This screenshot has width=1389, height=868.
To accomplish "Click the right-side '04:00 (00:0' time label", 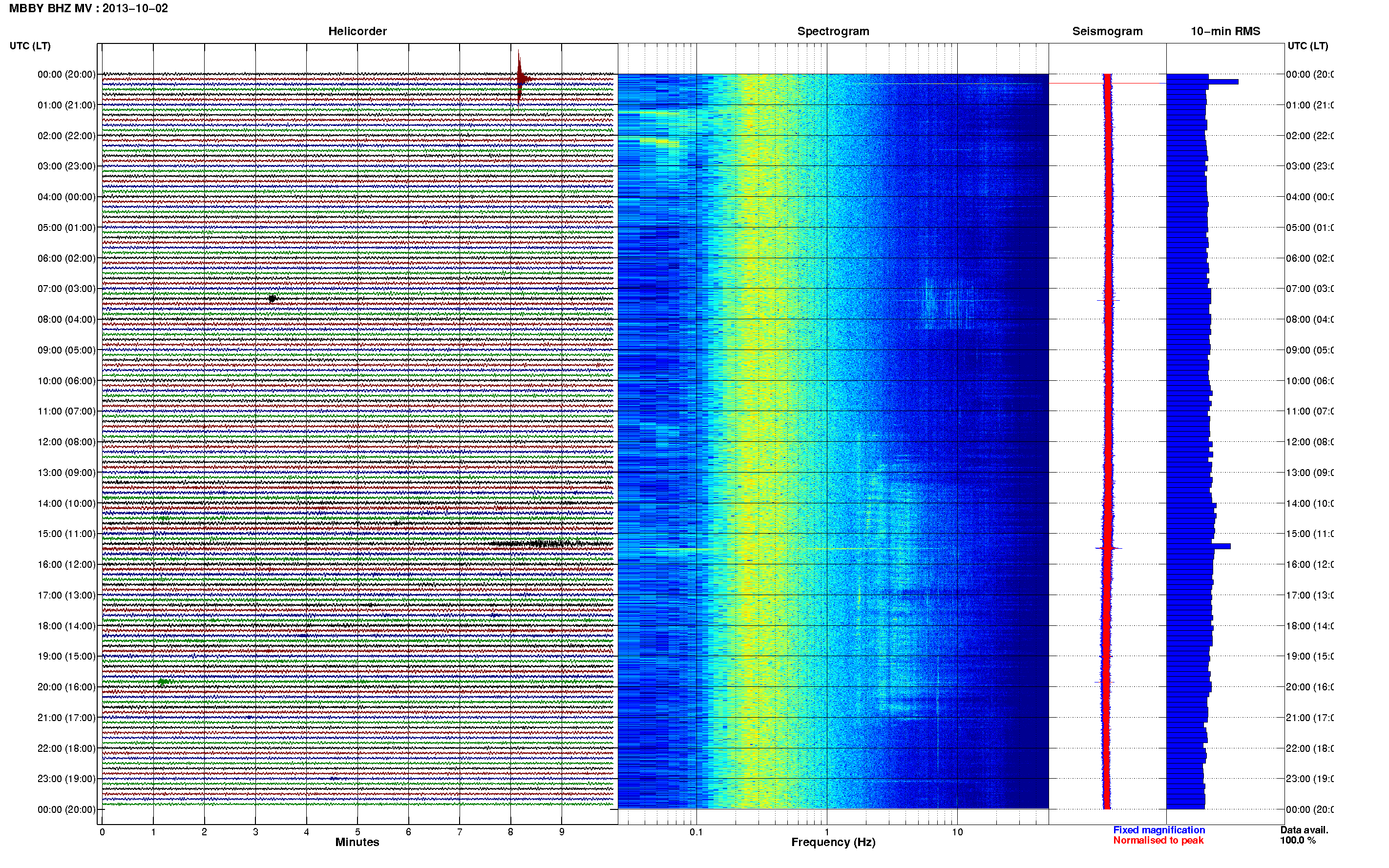I will [x=1310, y=197].
